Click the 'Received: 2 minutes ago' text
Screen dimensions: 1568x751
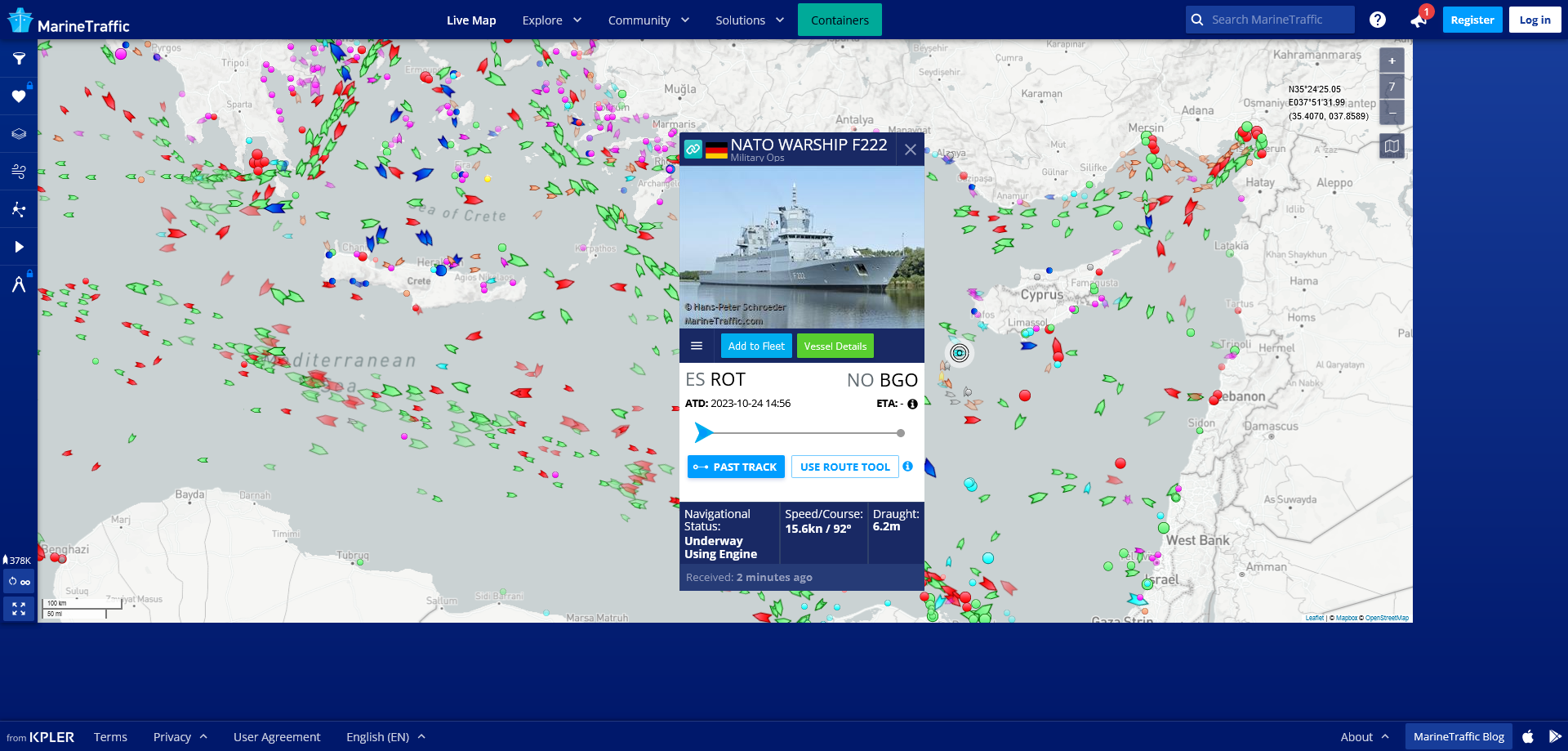pos(749,577)
